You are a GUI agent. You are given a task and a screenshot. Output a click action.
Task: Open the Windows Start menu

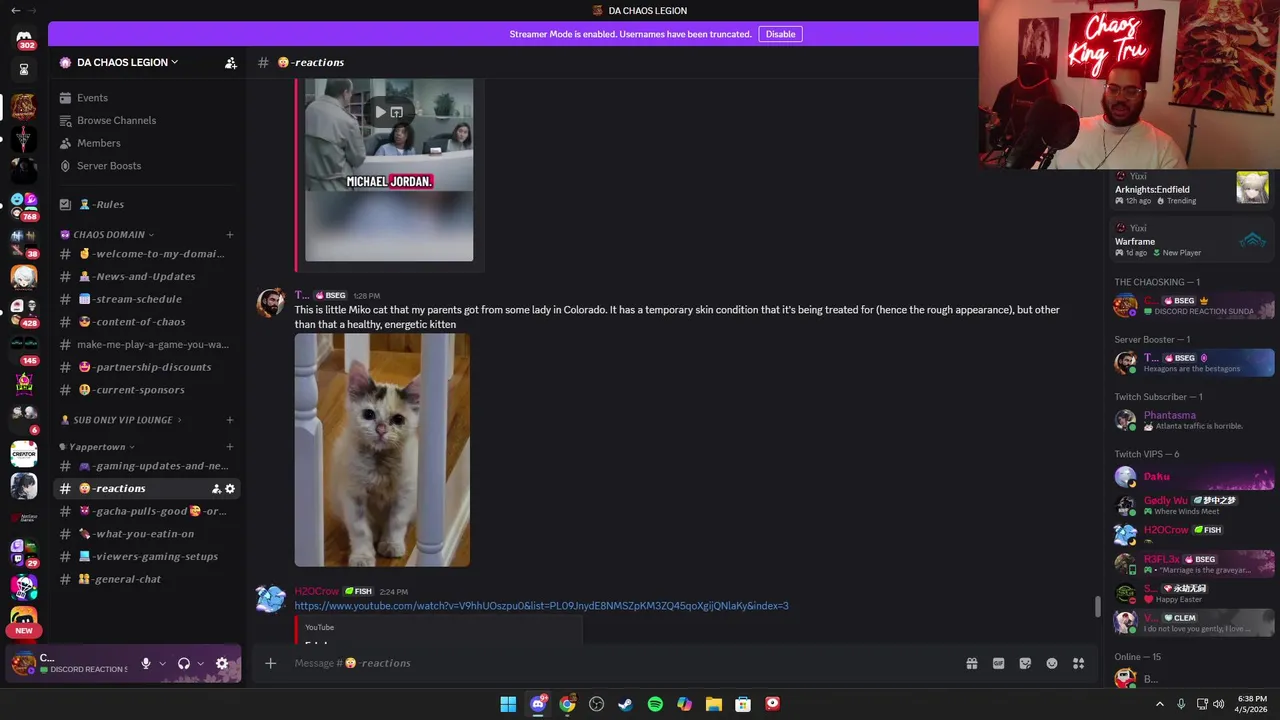pos(508,704)
